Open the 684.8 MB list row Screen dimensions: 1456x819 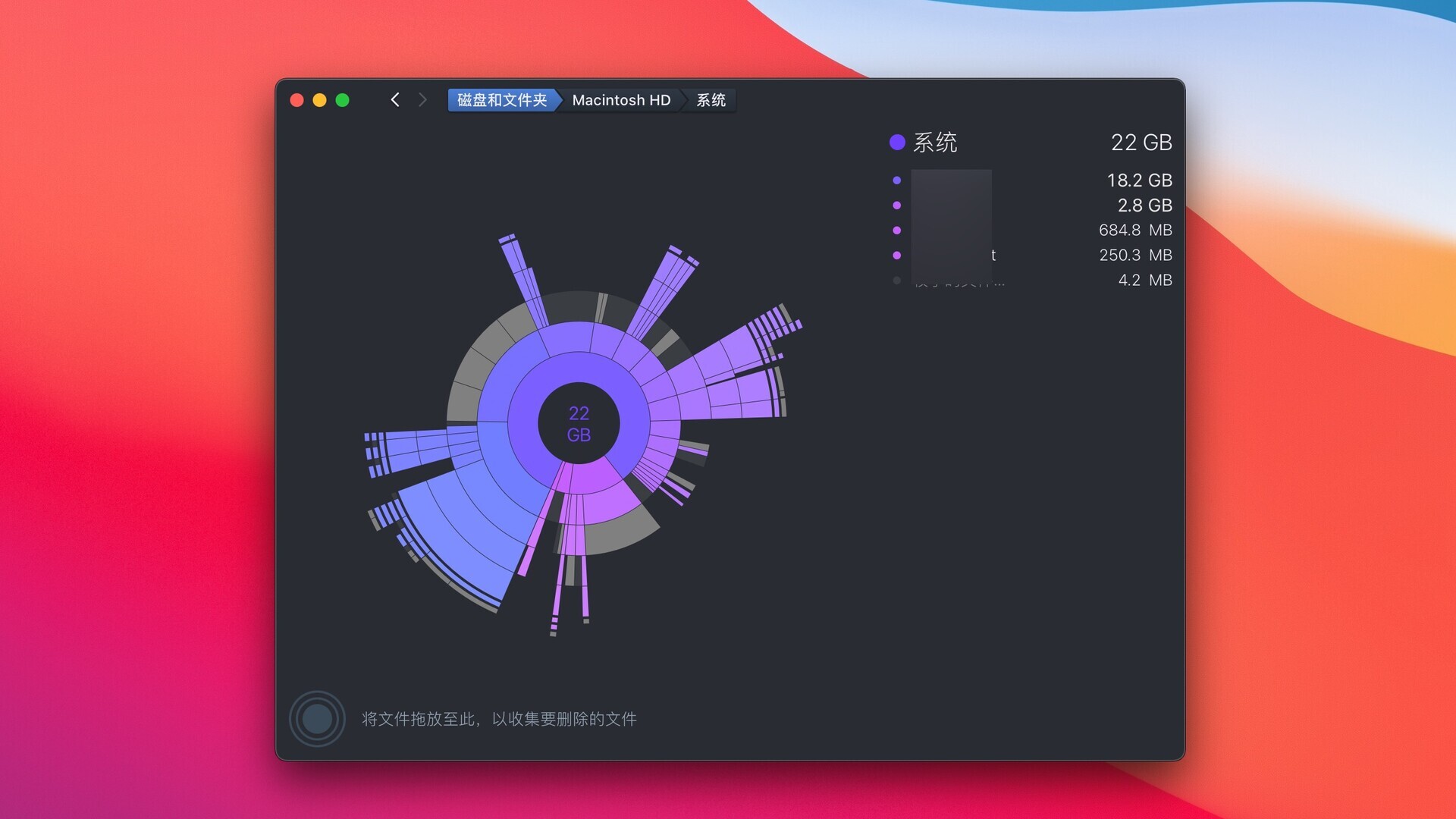(x=1032, y=231)
